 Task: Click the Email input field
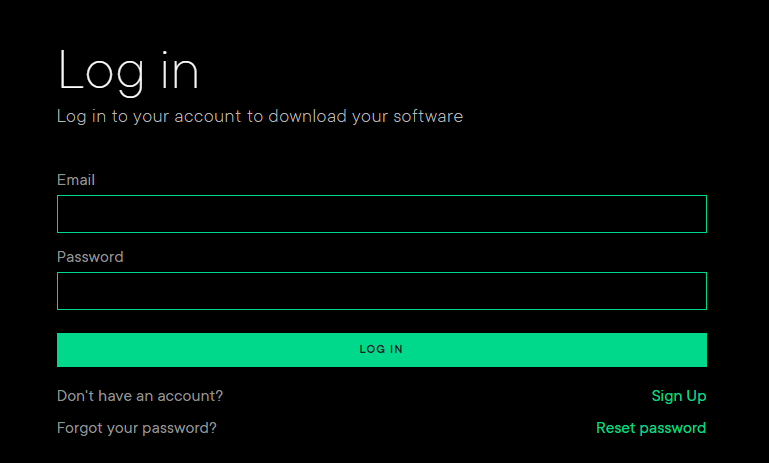[x=381, y=214]
